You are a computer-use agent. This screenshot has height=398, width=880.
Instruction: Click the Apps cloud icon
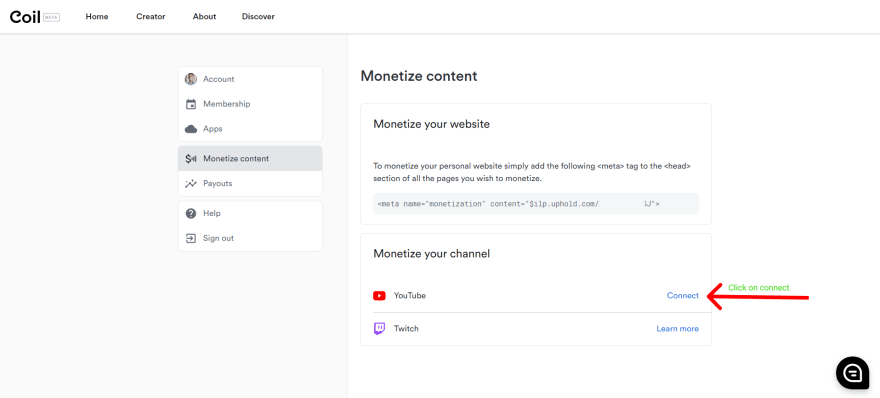[x=191, y=129]
